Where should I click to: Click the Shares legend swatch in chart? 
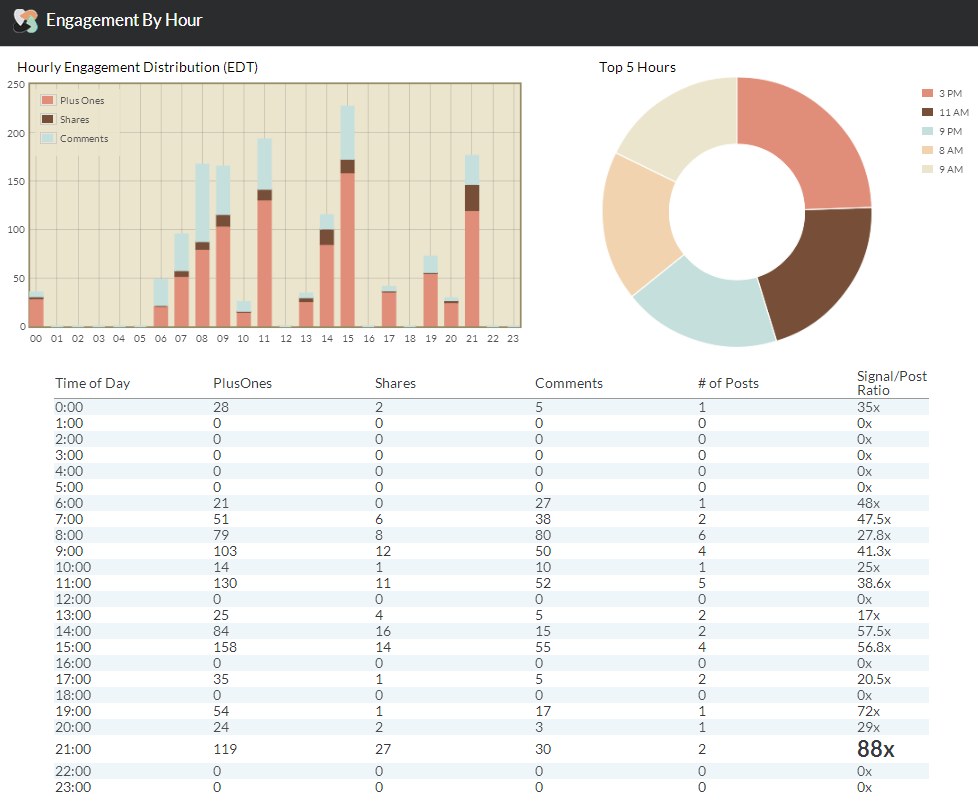coord(47,120)
